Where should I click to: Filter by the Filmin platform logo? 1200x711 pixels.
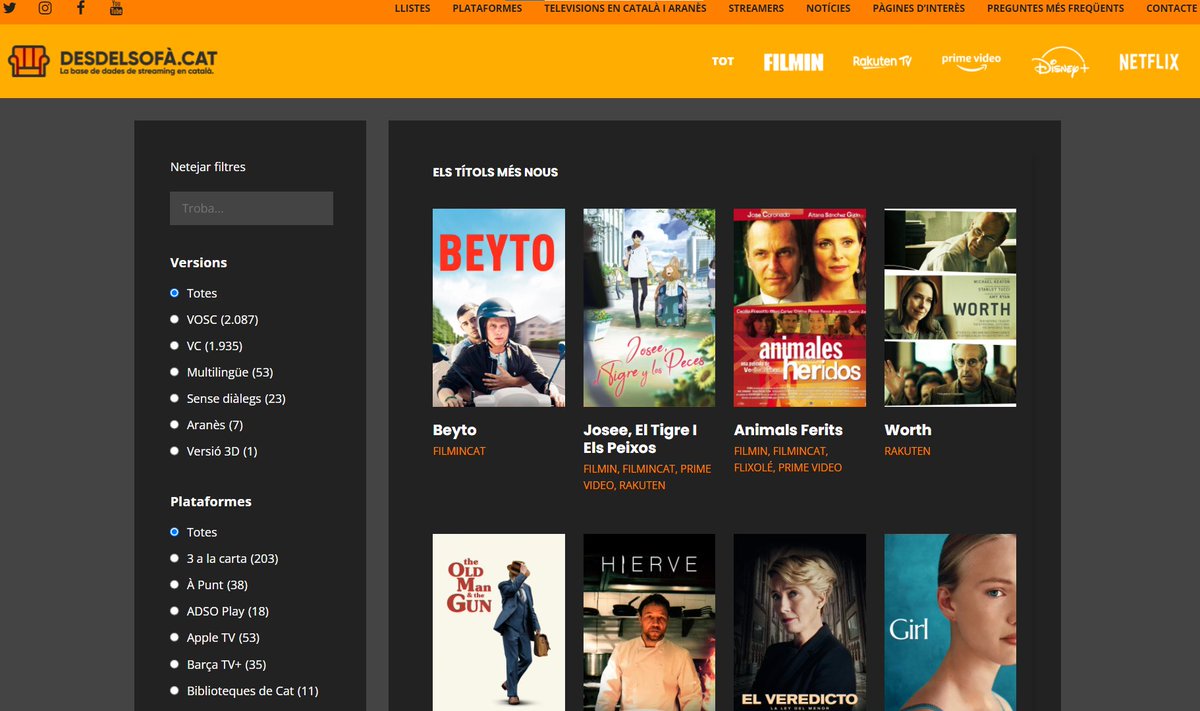coord(793,62)
